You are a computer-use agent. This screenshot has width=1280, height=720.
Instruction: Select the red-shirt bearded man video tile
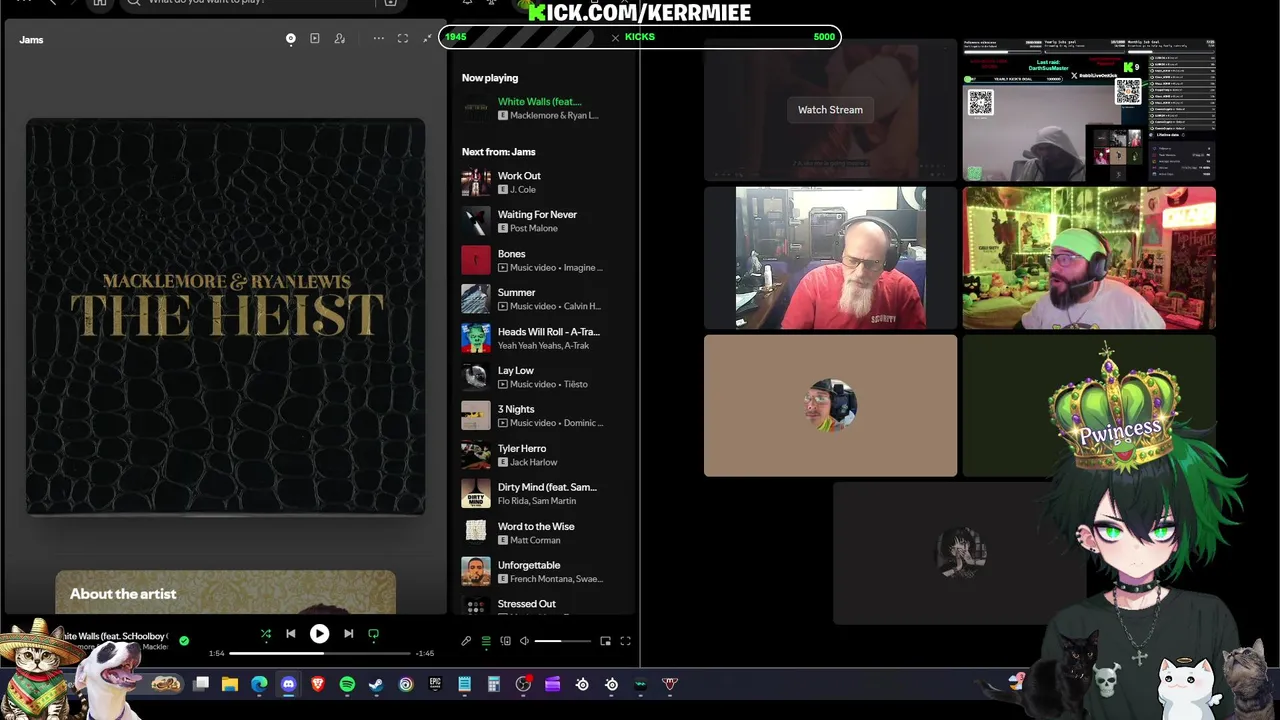click(830, 257)
